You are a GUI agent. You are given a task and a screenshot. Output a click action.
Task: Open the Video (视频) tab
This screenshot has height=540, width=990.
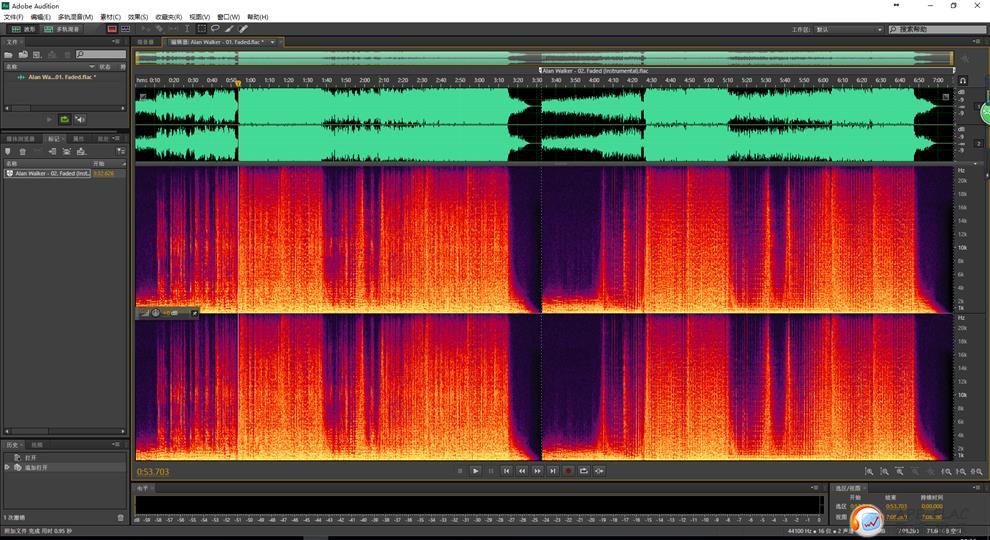[37, 445]
